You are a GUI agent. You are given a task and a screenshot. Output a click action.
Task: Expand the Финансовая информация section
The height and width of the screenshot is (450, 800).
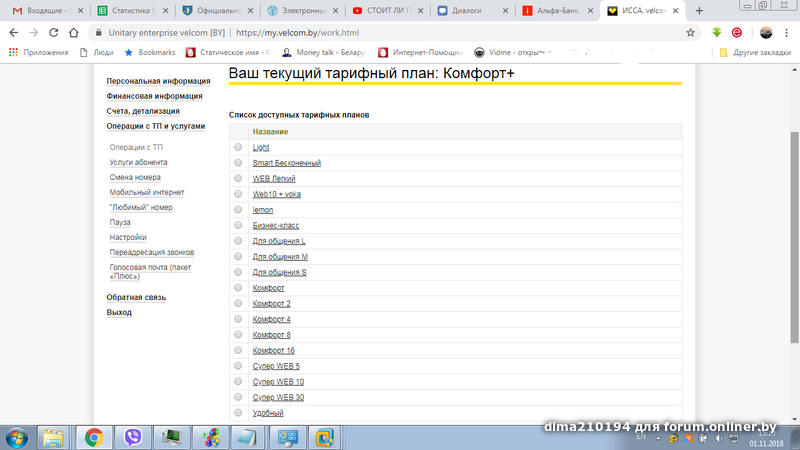(x=154, y=97)
